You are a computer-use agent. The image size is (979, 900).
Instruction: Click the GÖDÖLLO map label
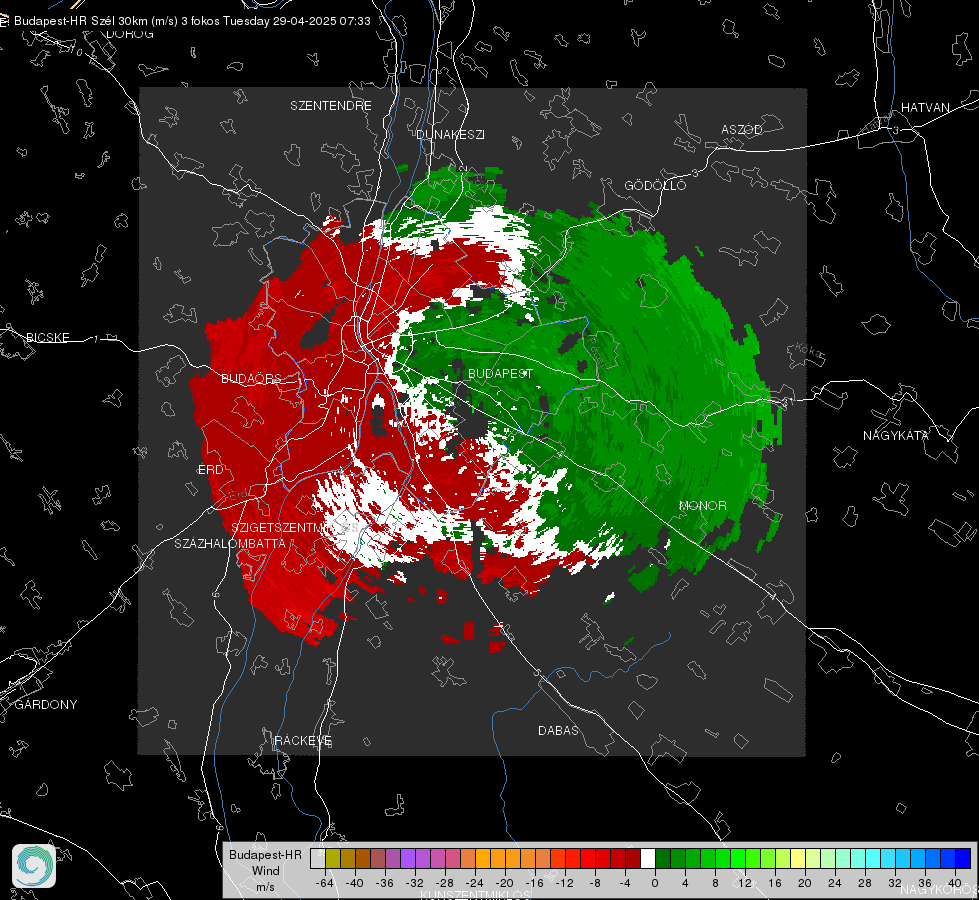(655, 185)
